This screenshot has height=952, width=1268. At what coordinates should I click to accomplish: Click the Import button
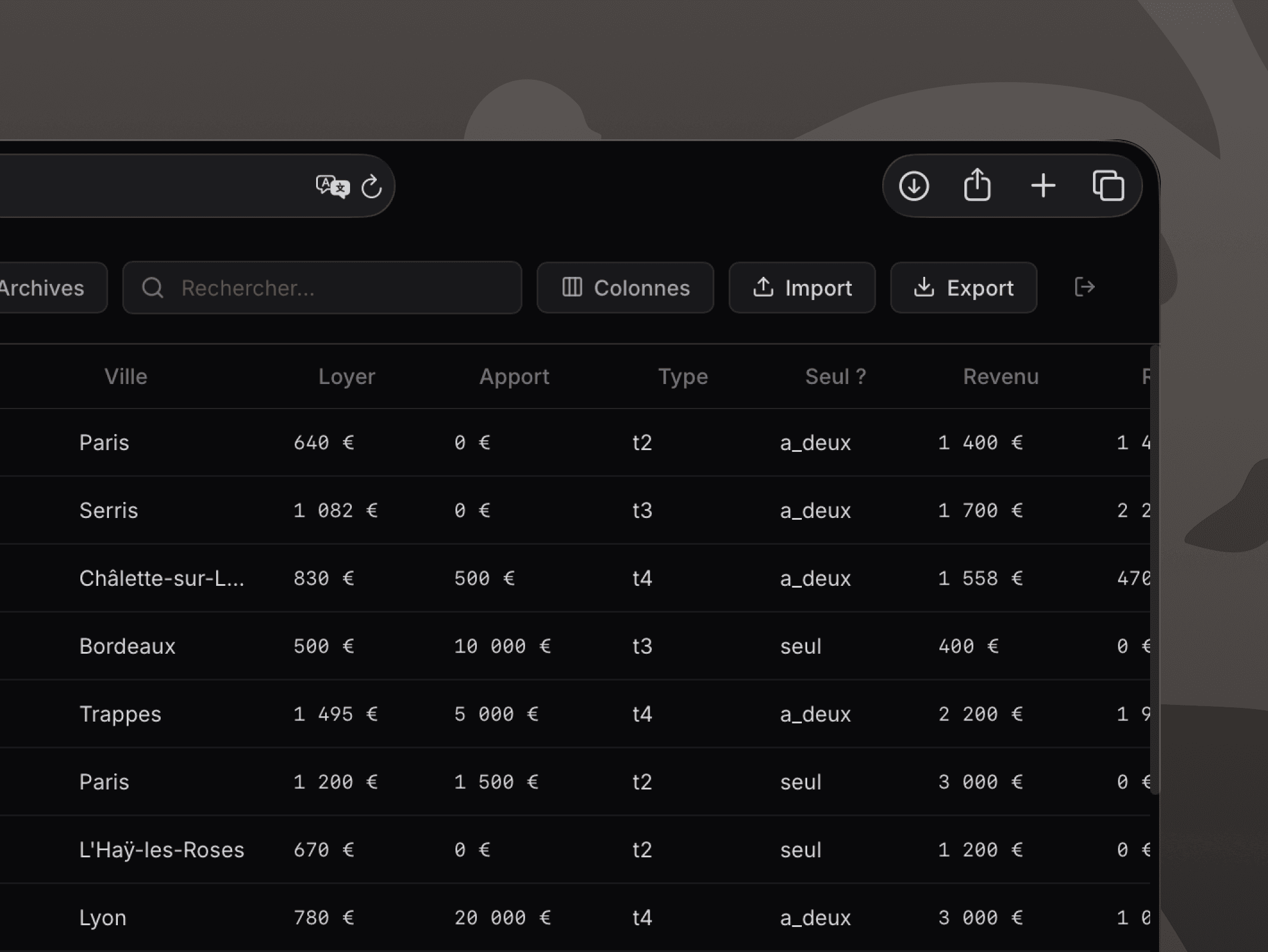(x=802, y=288)
